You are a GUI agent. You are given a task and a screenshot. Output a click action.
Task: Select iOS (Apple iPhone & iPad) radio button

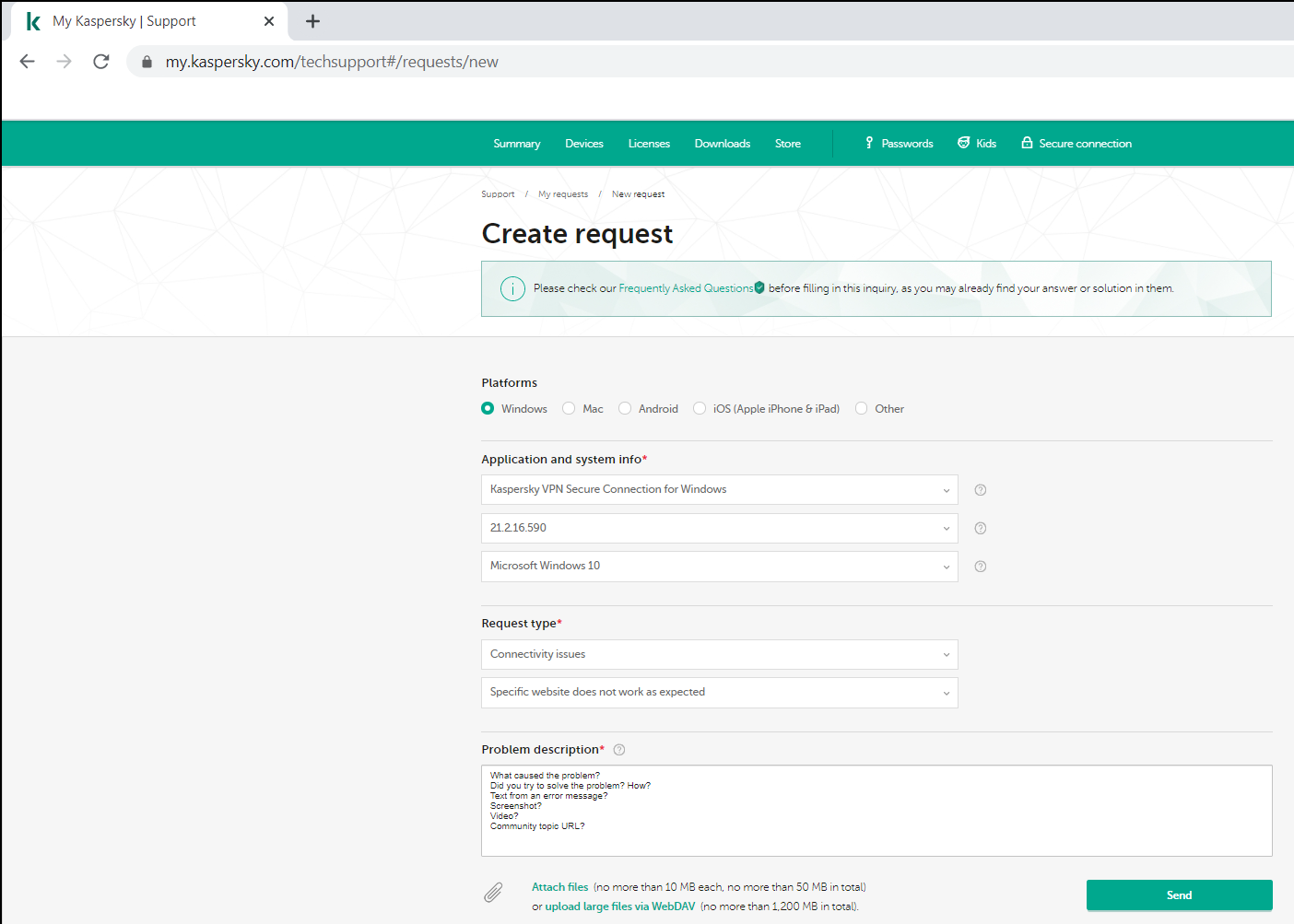coord(700,408)
